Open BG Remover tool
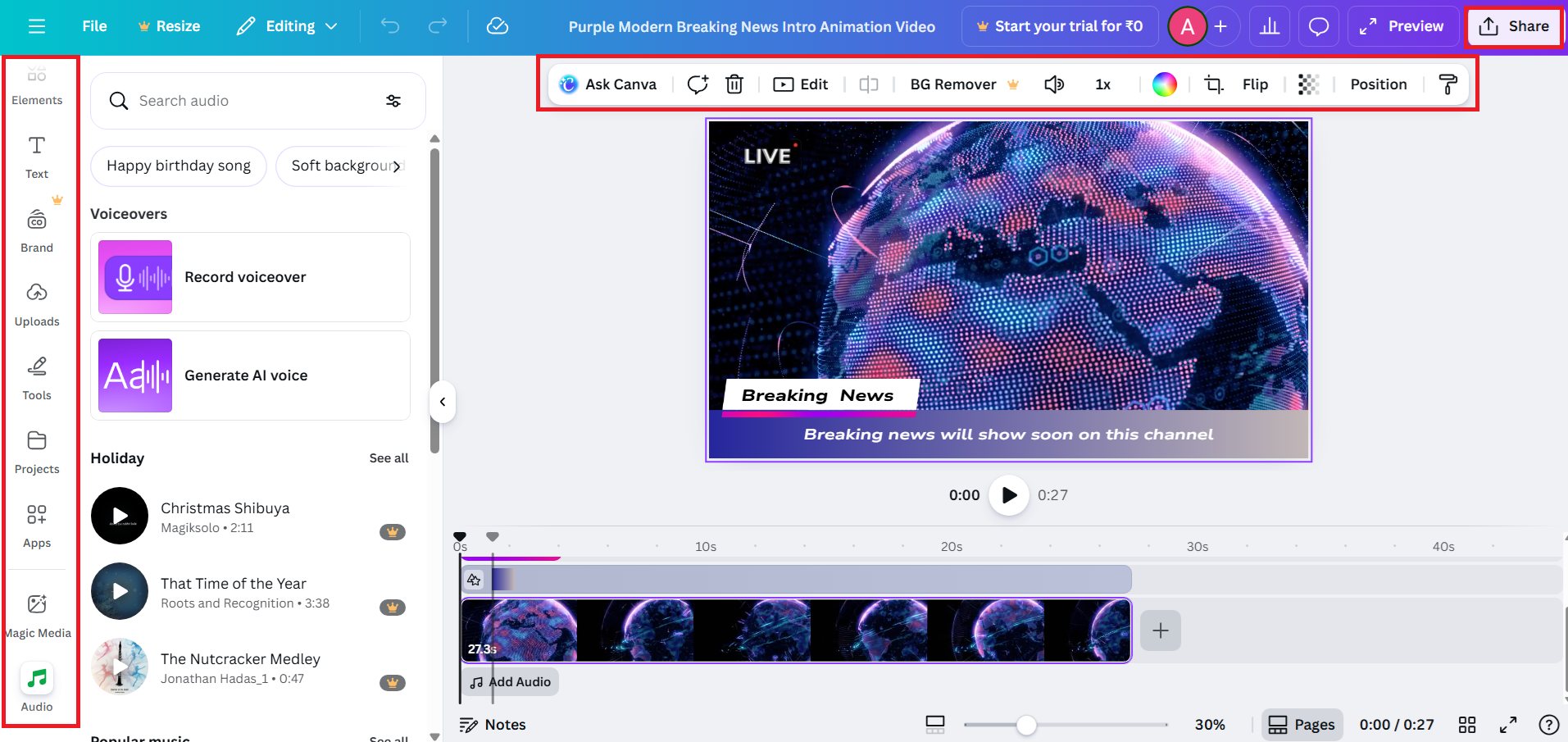Viewport: 1568px width, 742px height. [965, 84]
